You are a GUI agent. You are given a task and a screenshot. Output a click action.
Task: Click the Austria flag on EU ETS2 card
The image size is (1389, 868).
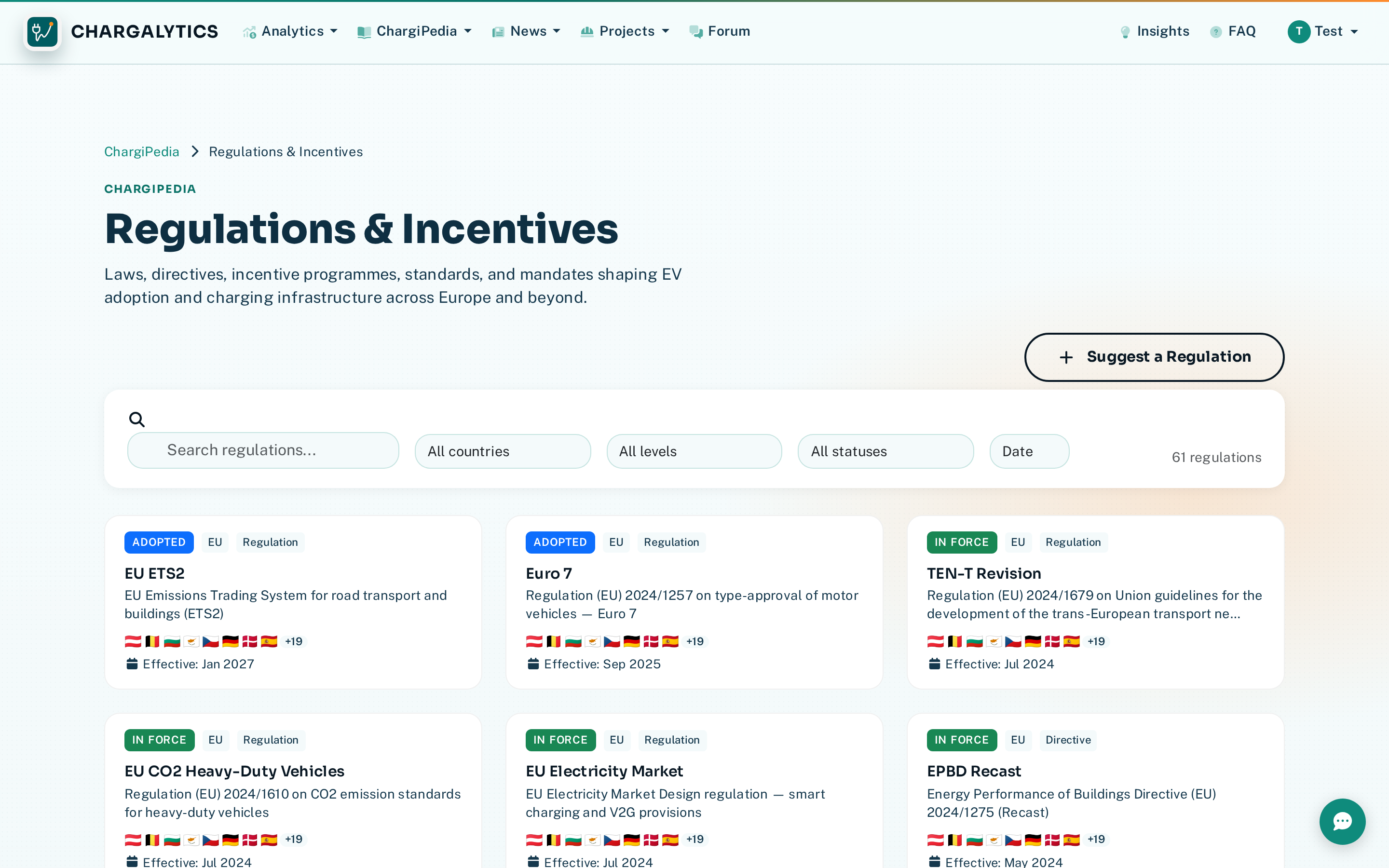tap(133, 641)
